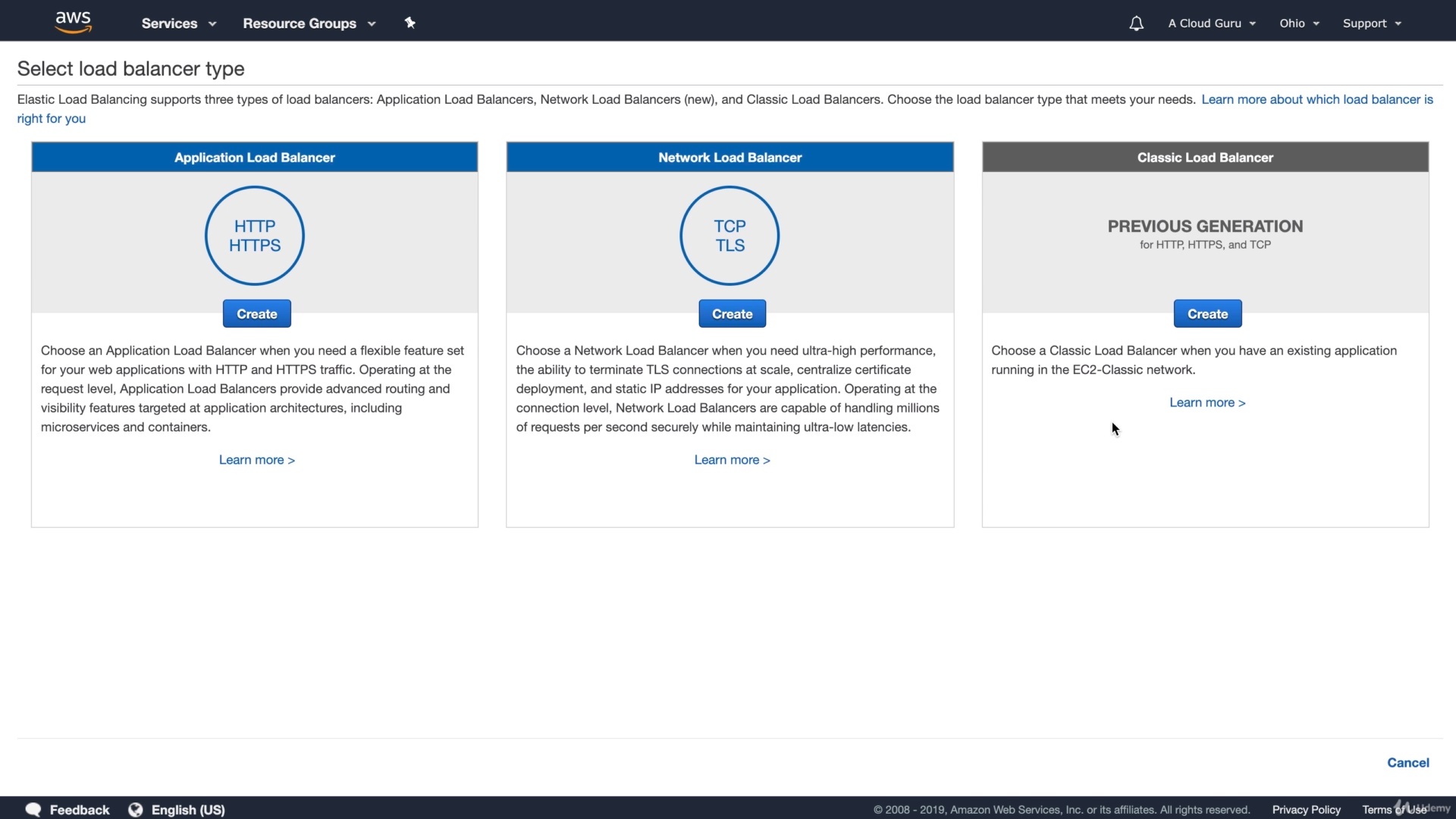Expand the Resource Groups dropdown
1456x819 pixels.
309,24
